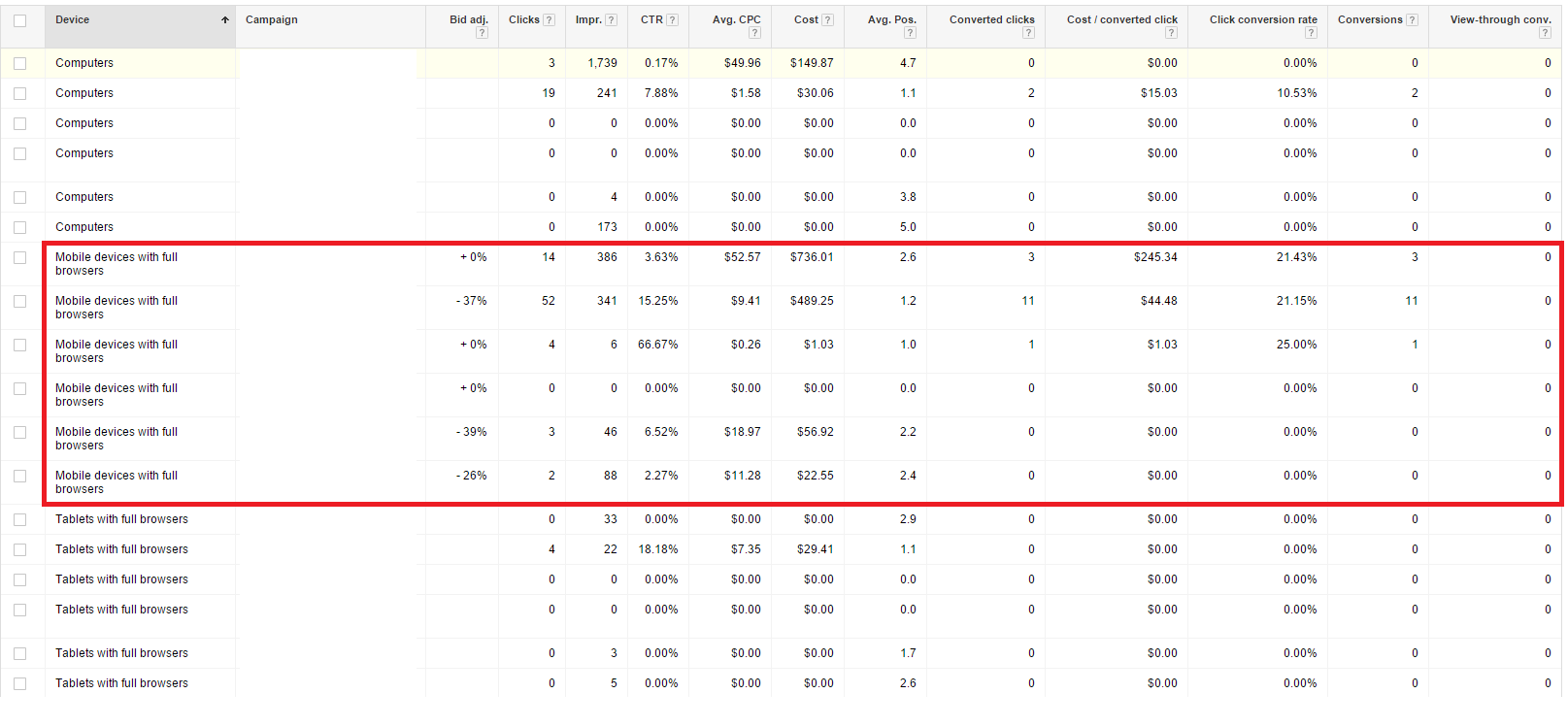1568x727 pixels.
Task: Open help icon under Avg. CPC header
Action: 754,33
